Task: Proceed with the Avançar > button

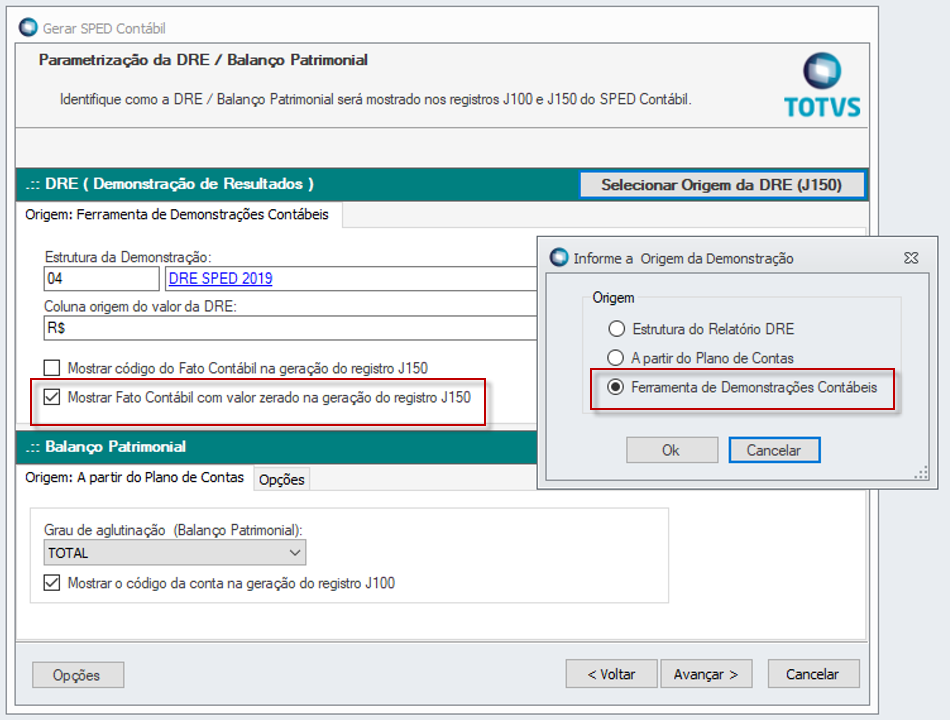Action: click(706, 674)
